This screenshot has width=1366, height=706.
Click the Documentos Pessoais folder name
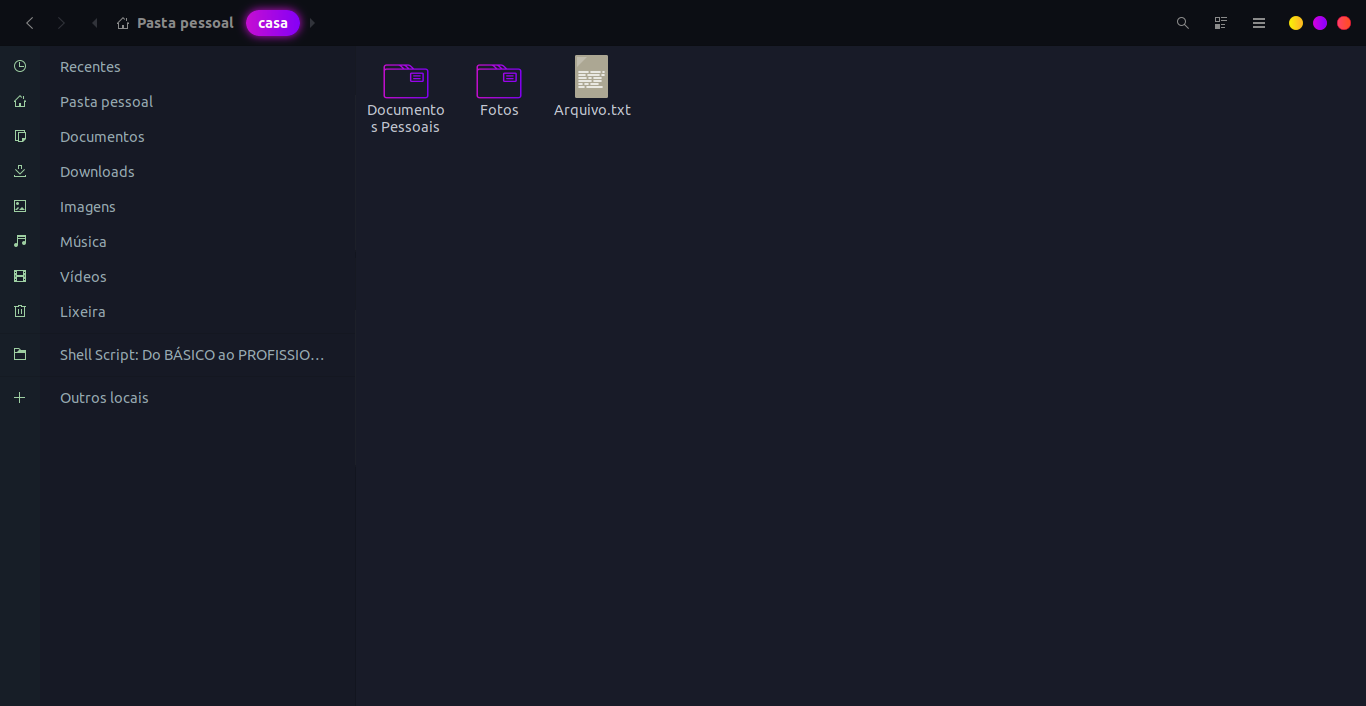[x=406, y=119]
